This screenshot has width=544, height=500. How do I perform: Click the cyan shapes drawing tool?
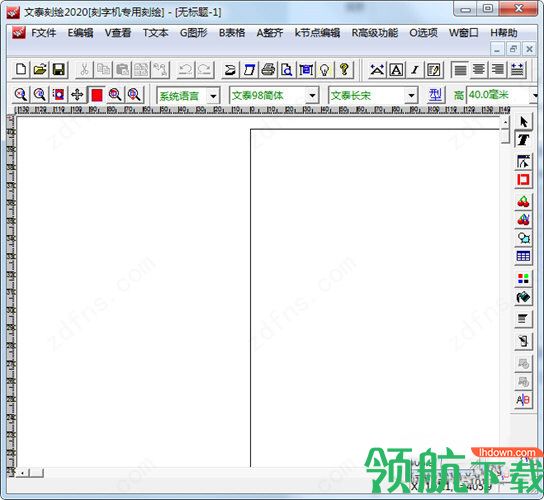click(x=523, y=238)
